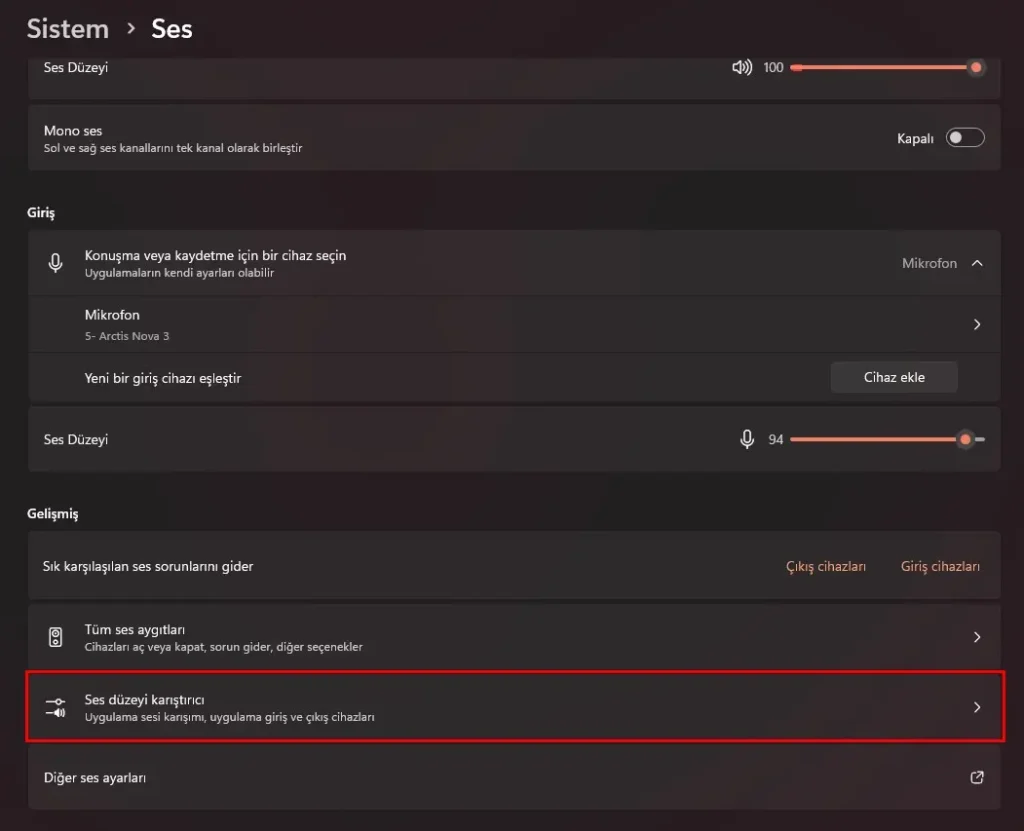Troubleshoot Çıkış cihazları link
This screenshot has height=831, width=1024.
click(x=825, y=566)
